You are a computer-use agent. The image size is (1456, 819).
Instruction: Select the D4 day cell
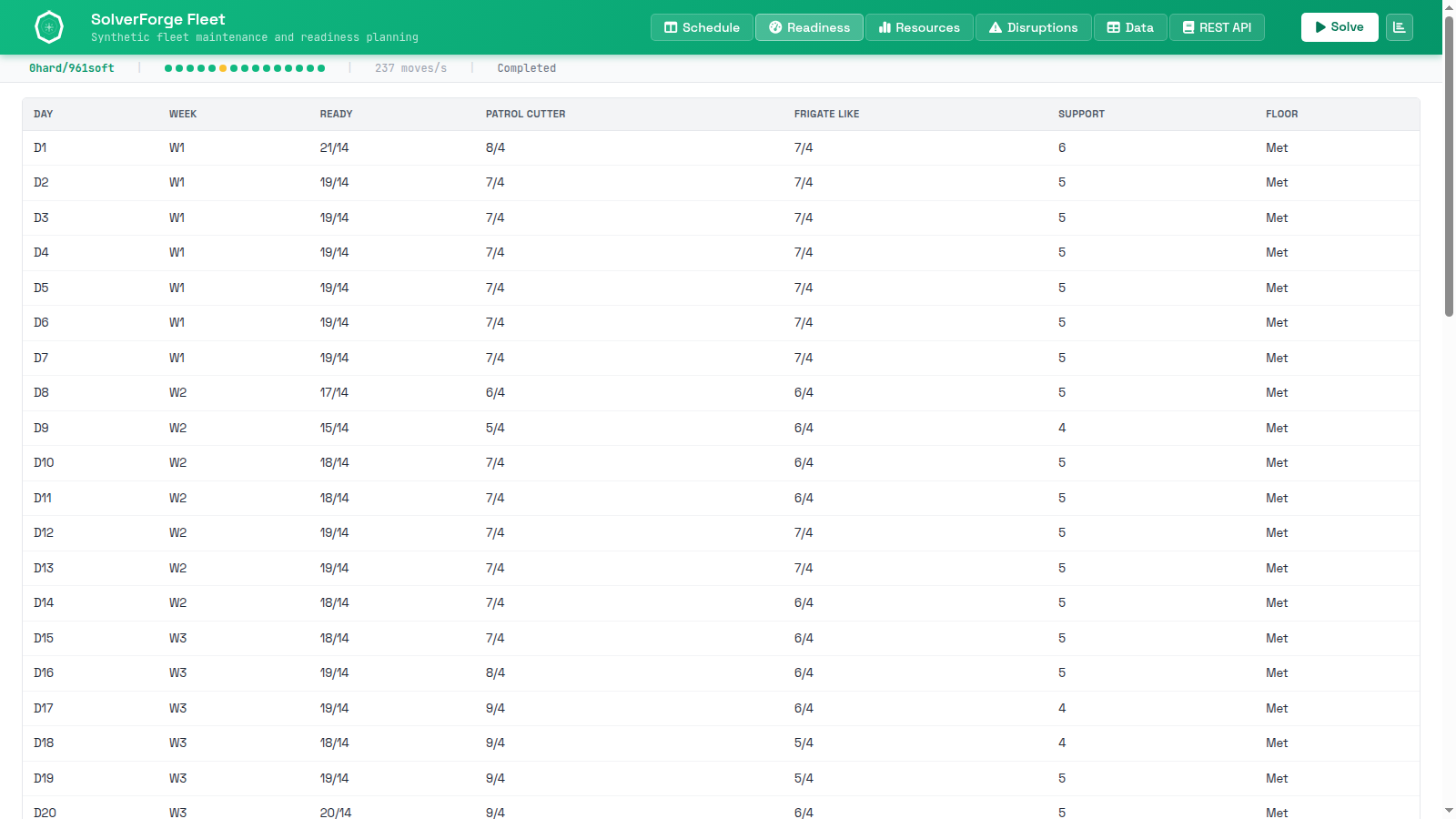click(41, 252)
